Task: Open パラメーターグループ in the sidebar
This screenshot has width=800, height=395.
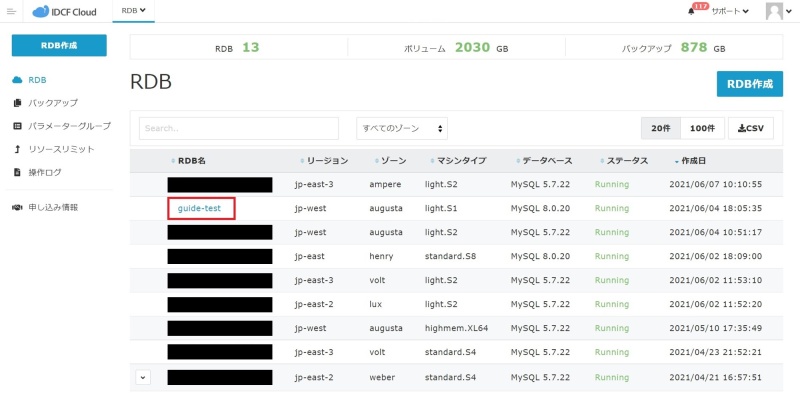Action: coord(69,126)
